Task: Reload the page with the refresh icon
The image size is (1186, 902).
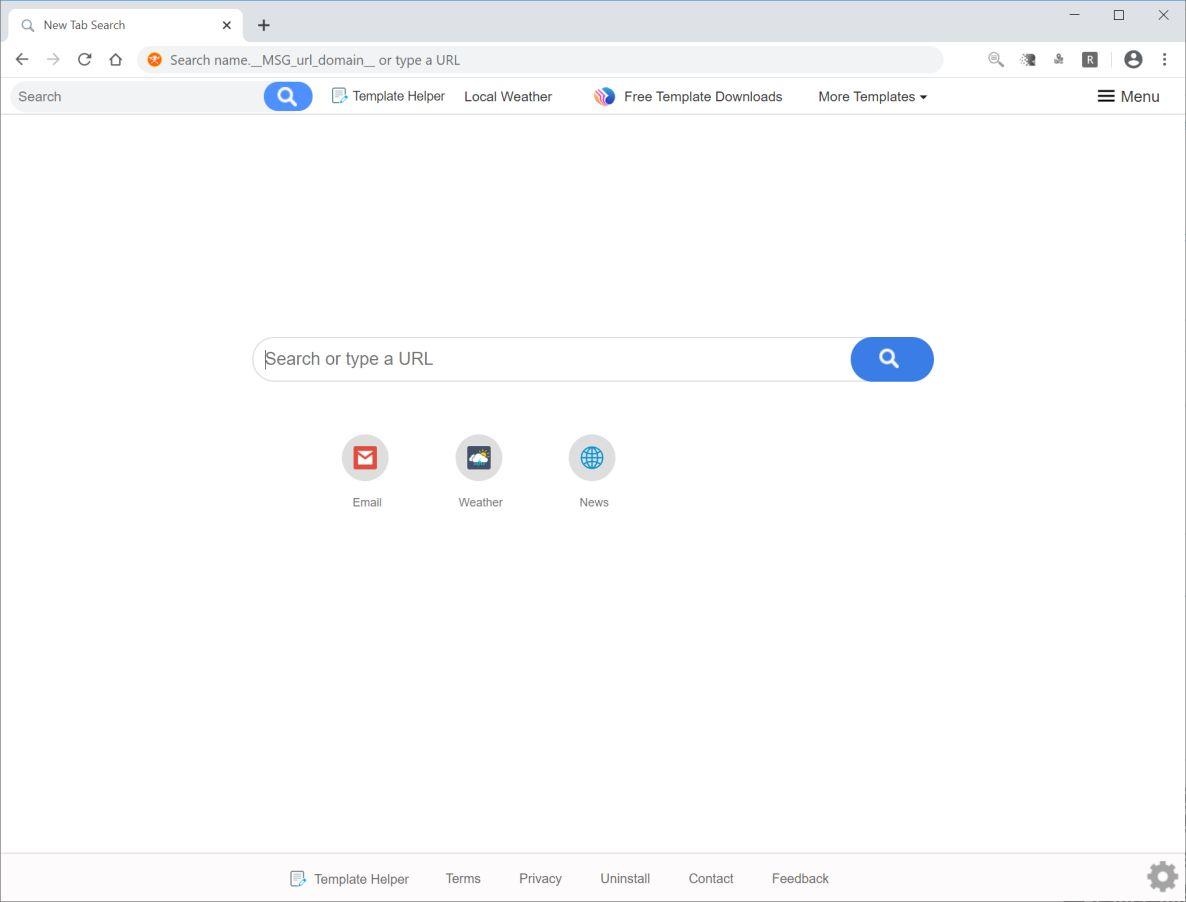Action: pos(84,59)
